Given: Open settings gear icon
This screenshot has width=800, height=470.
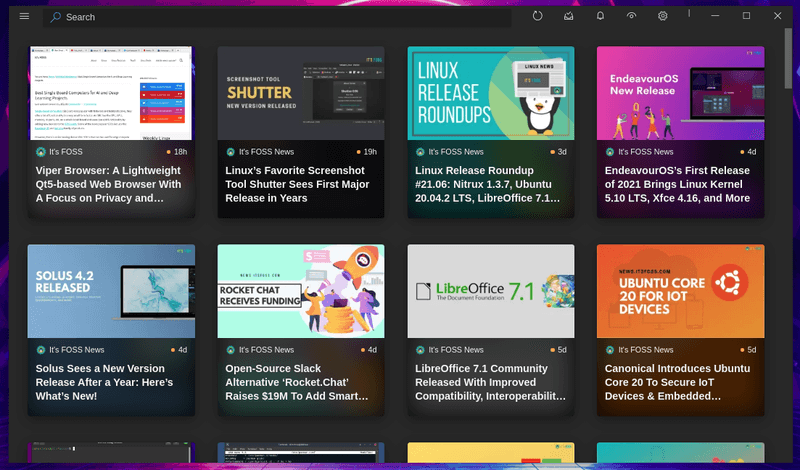Looking at the screenshot, I should [x=662, y=16].
